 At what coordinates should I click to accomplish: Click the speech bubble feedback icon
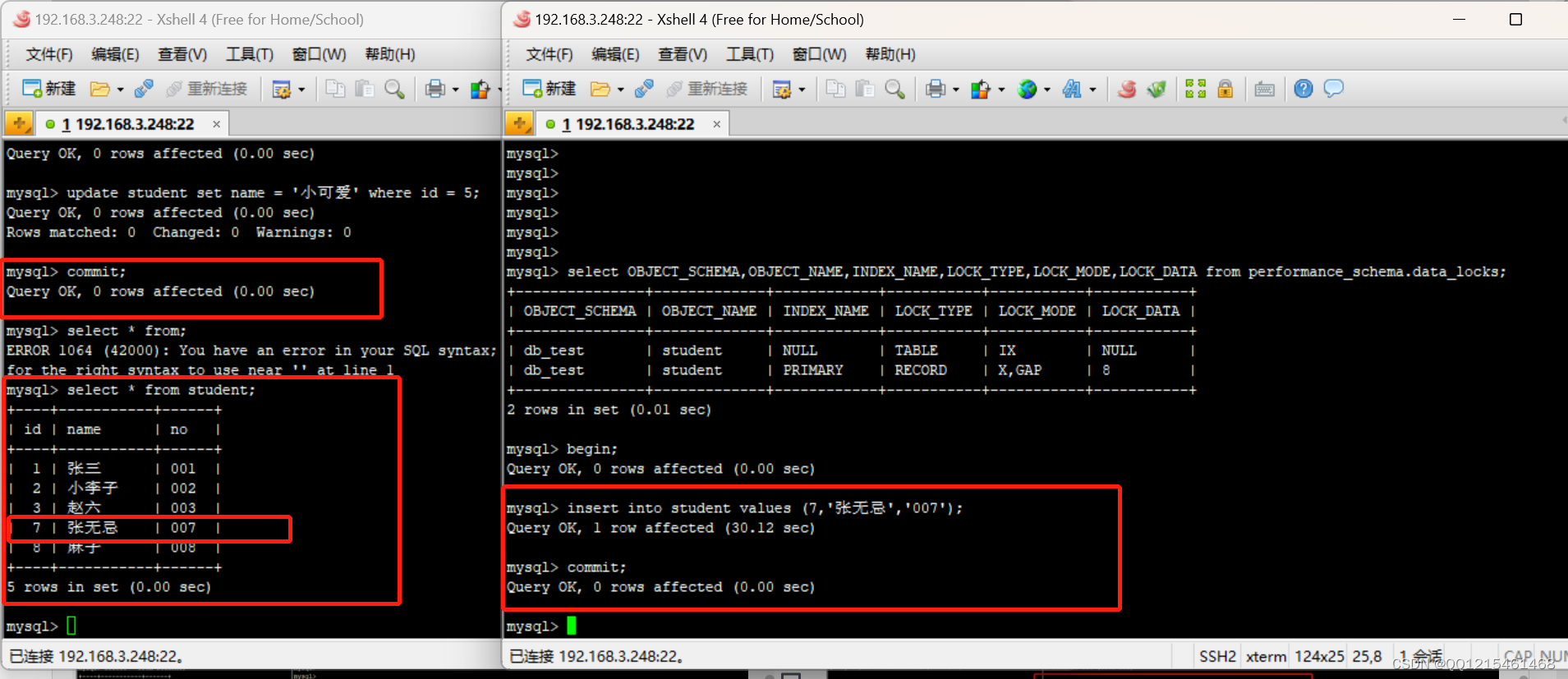(1333, 89)
